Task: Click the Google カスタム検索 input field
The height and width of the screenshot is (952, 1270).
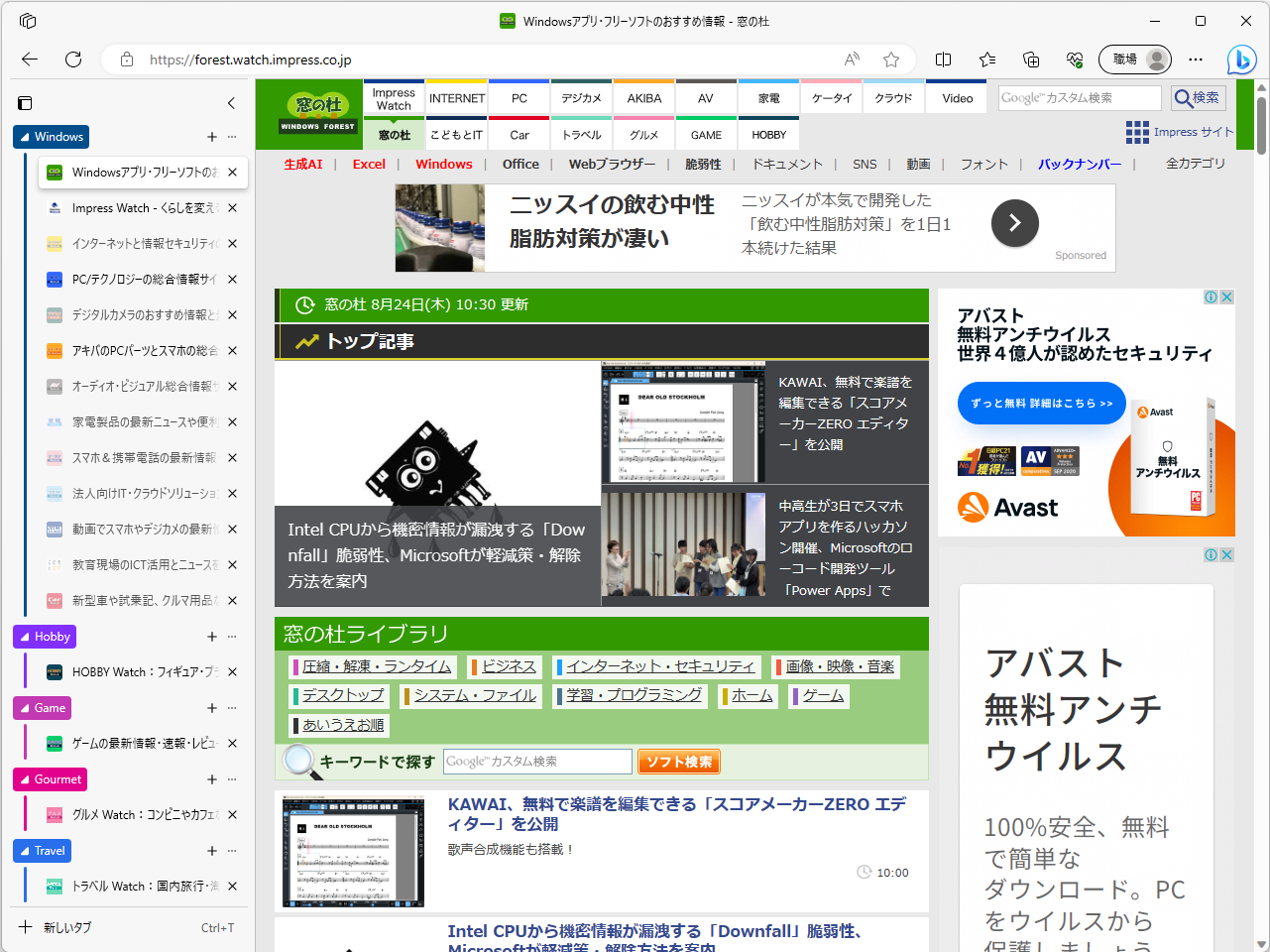Action: 1079,97
